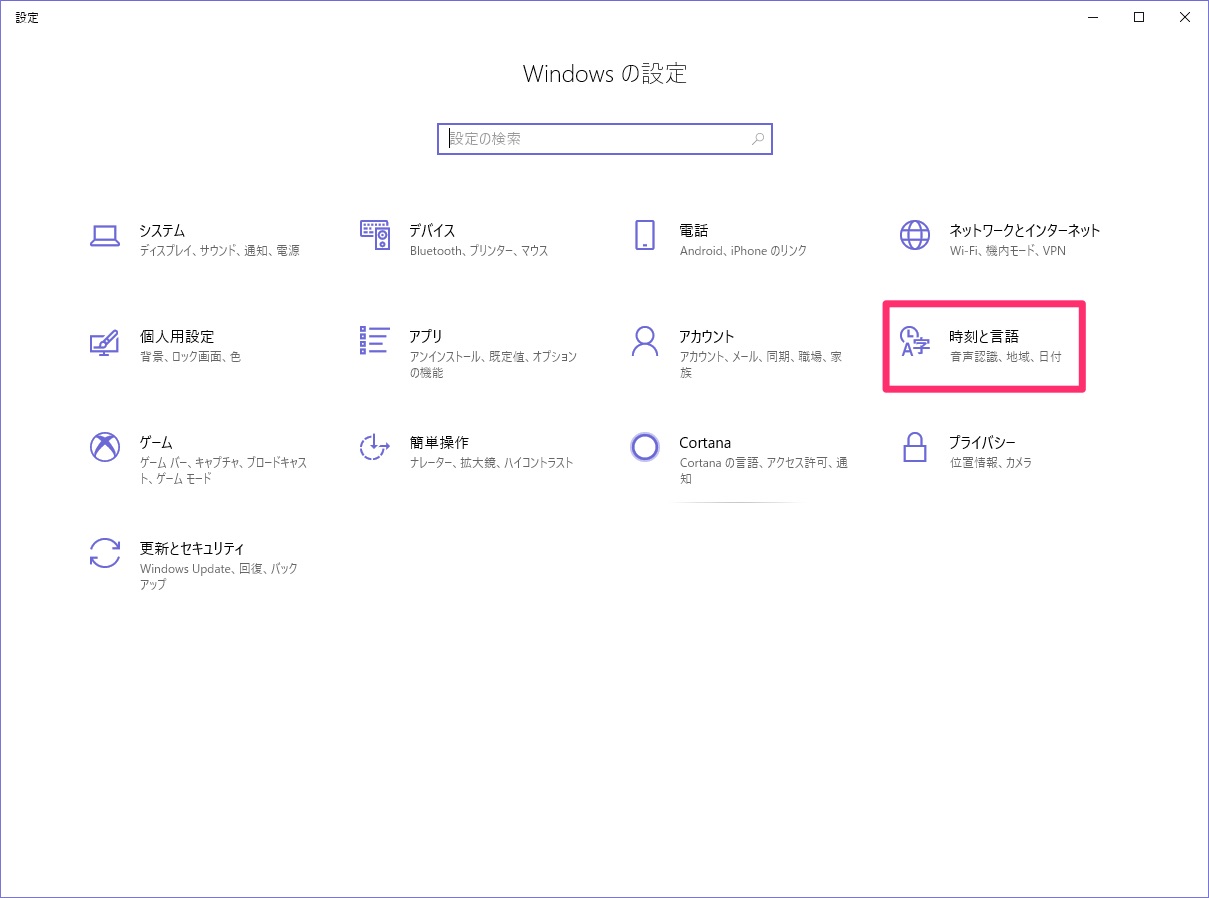This screenshot has height=898, width=1209.
Task: Click the 音声認識、地域、日付 description
Action: click(x=1006, y=357)
